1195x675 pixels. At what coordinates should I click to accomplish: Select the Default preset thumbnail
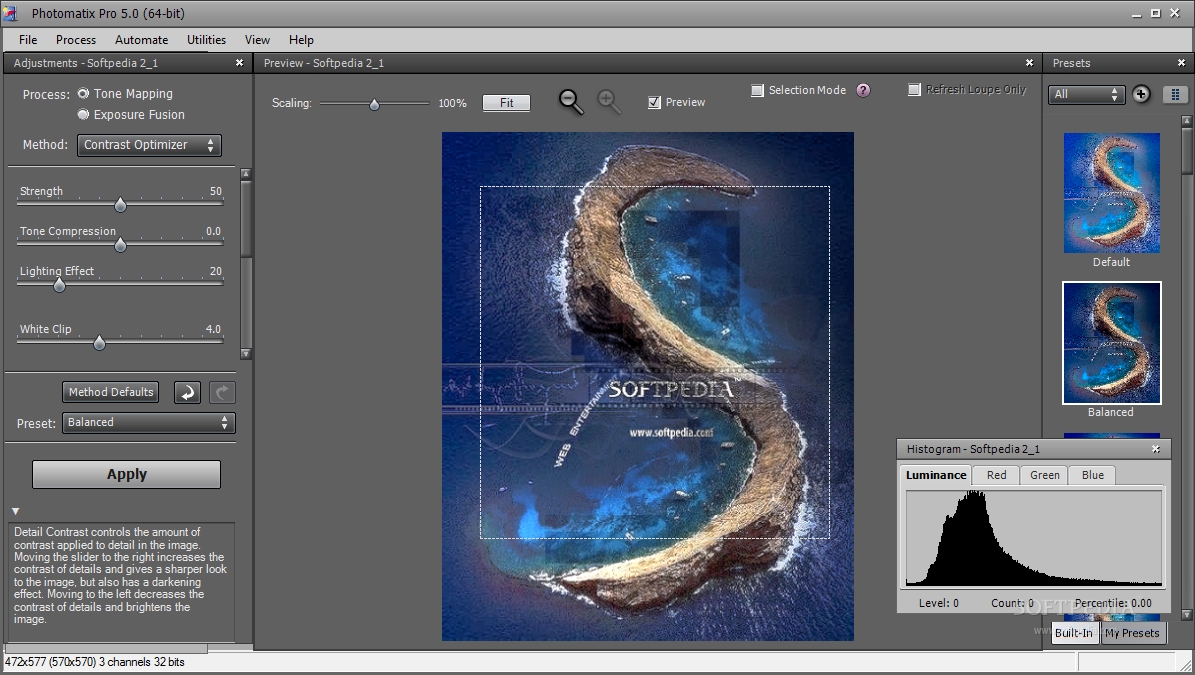(x=1111, y=193)
